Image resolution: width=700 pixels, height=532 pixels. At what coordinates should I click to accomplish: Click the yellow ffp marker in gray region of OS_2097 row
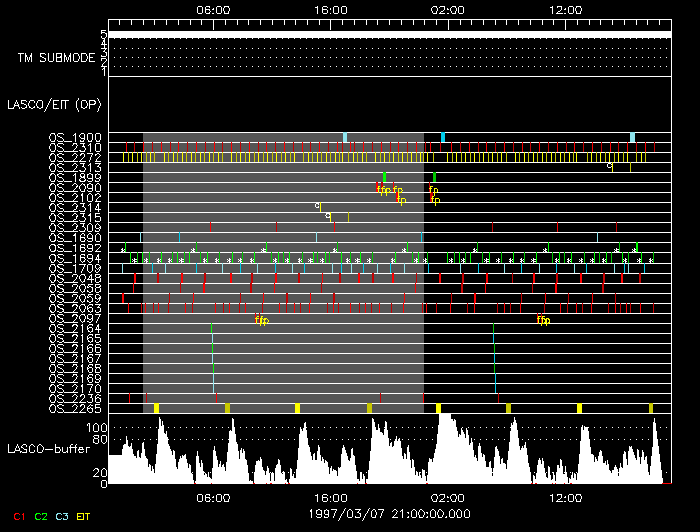[262, 320]
